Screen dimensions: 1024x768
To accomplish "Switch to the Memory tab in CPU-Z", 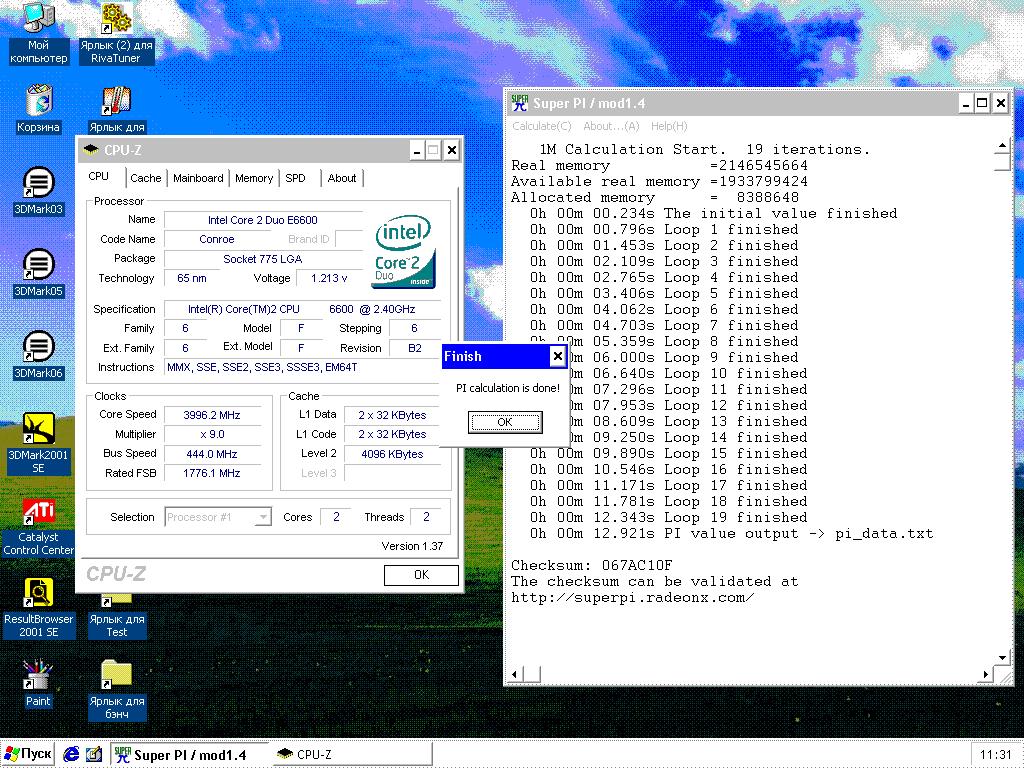I will coord(254,178).
